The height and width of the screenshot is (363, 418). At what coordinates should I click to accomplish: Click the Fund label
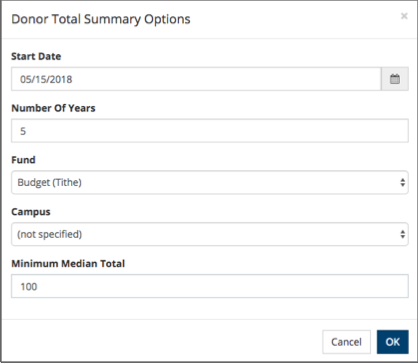coord(23,160)
